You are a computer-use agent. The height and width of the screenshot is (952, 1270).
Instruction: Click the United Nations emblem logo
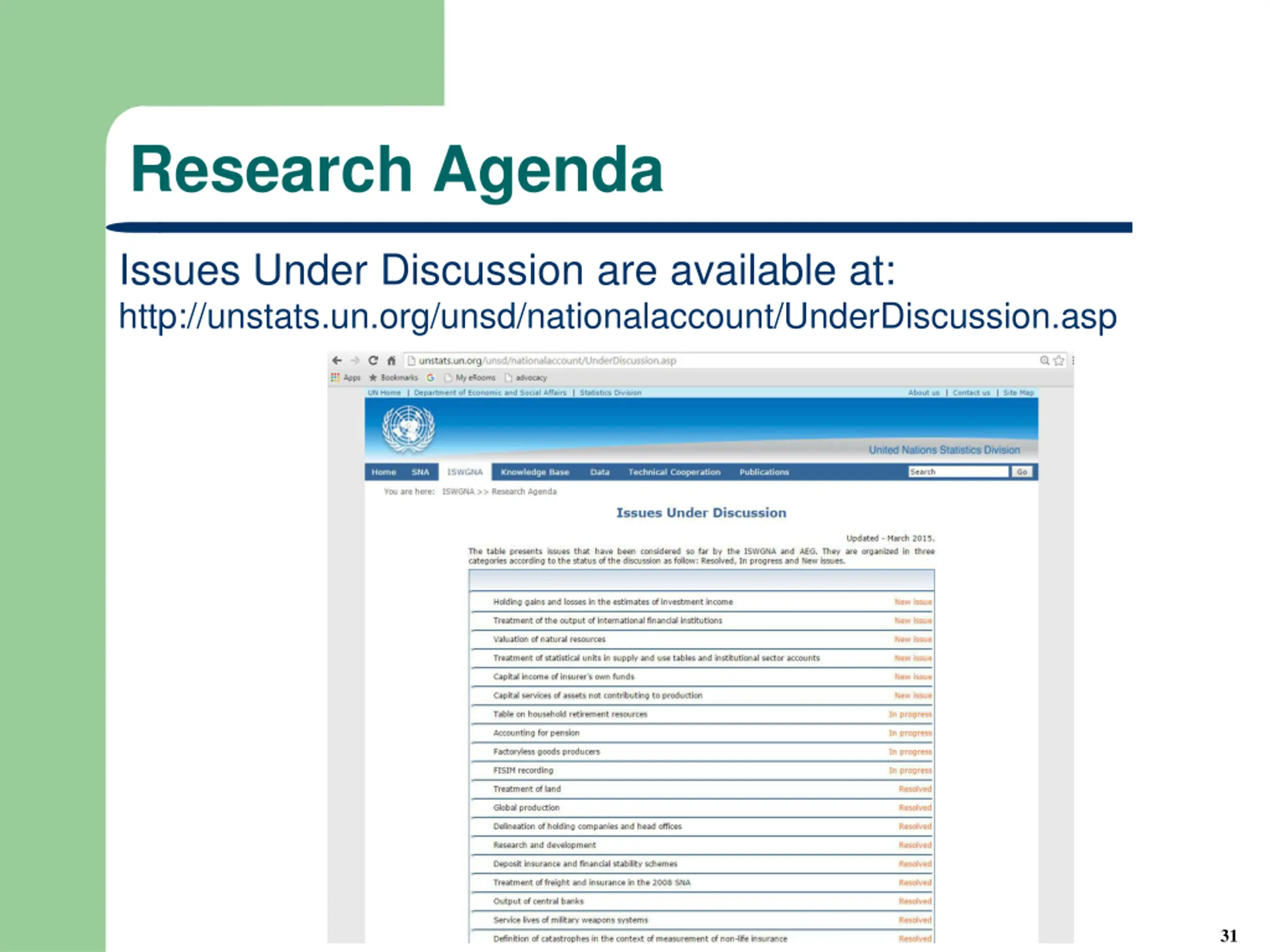[x=408, y=429]
